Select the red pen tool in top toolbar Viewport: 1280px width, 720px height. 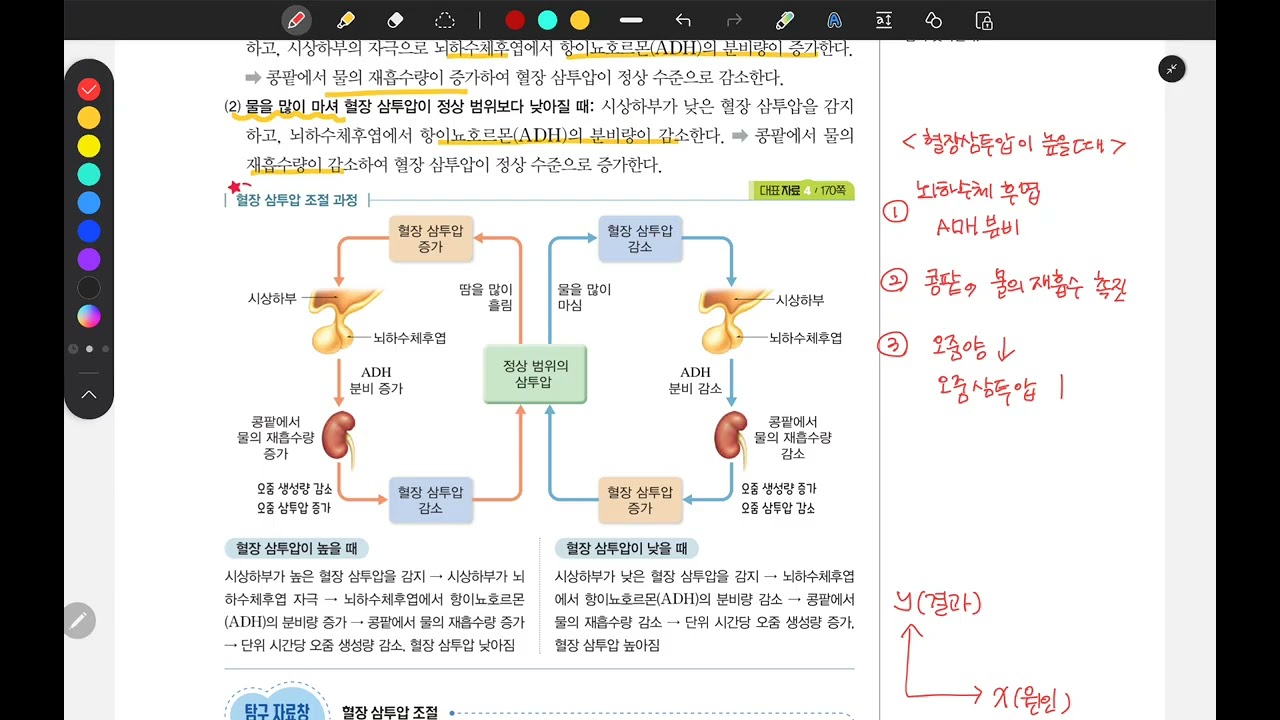295,20
